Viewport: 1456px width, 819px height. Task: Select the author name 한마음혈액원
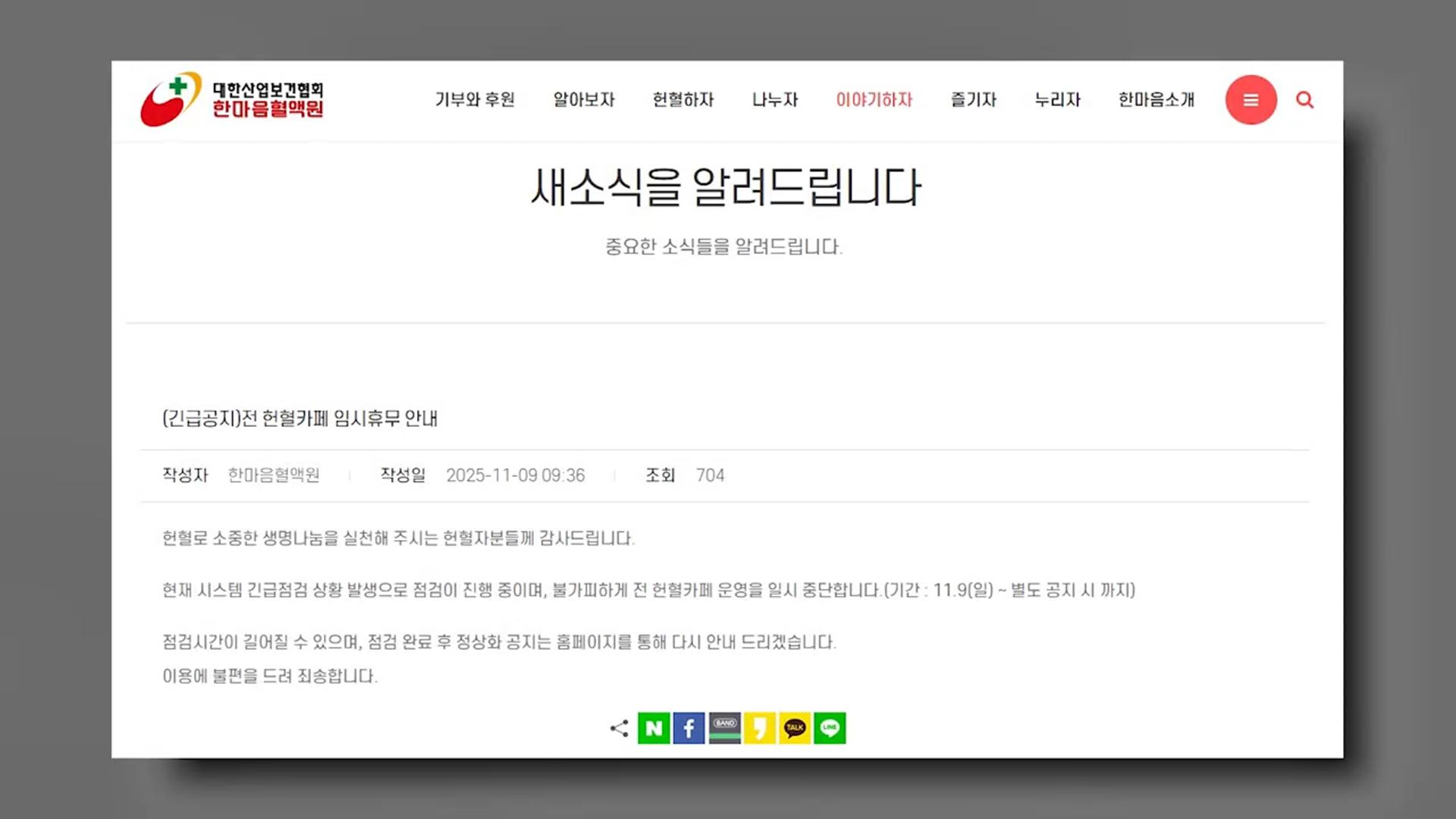point(275,475)
